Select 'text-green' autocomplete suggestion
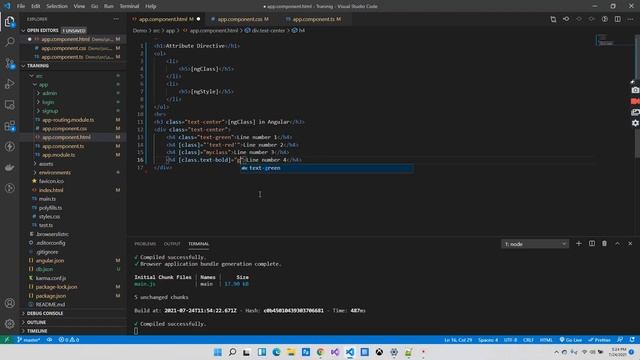640x360 pixels. point(327,168)
